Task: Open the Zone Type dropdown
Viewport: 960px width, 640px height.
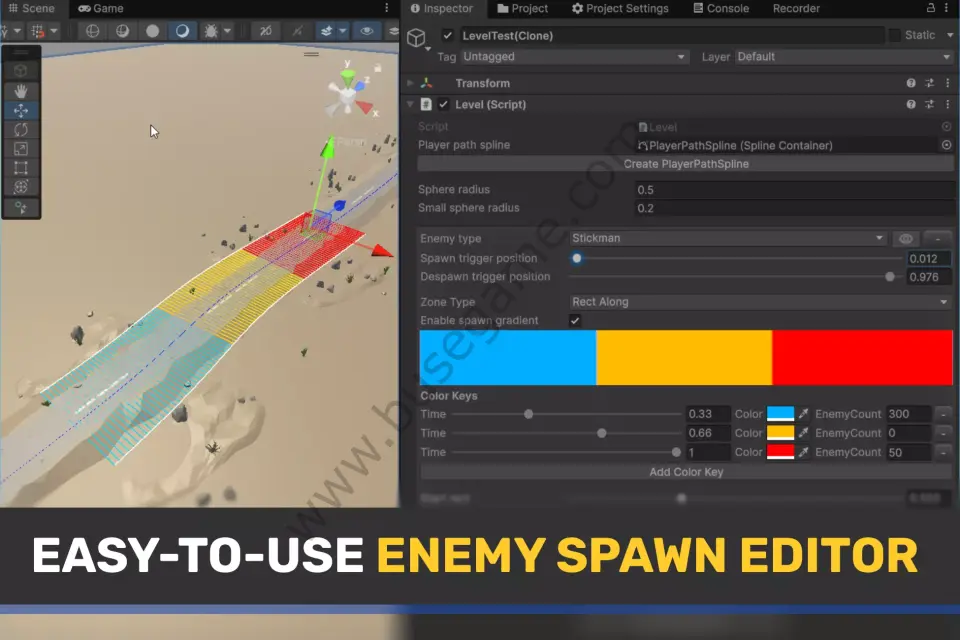Action: [x=760, y=302]
